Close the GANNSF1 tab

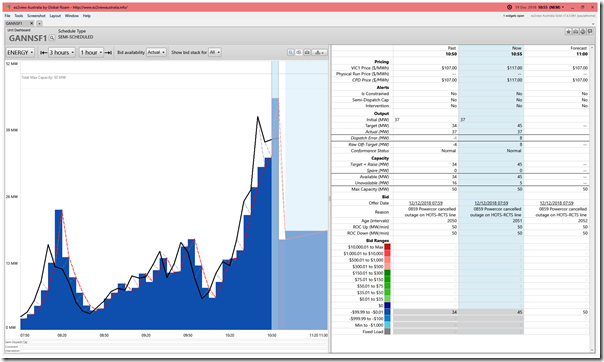[32, 23]
